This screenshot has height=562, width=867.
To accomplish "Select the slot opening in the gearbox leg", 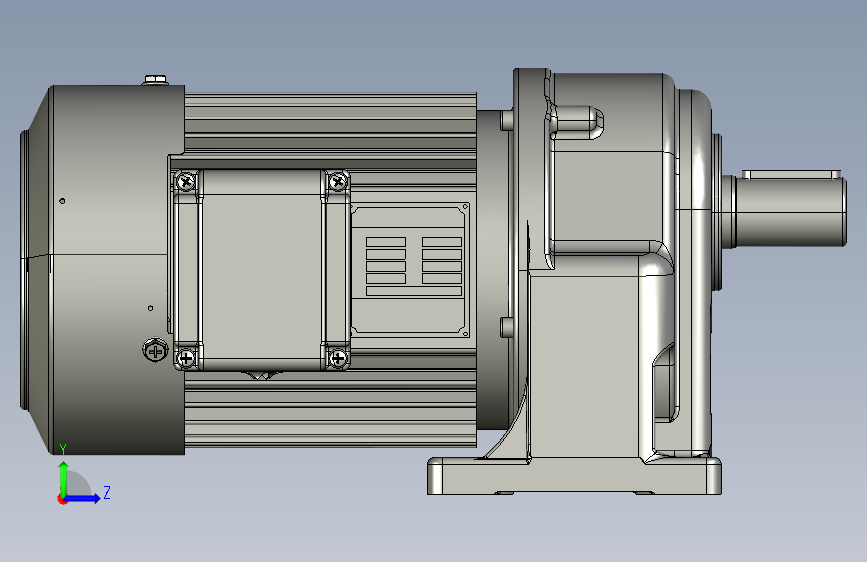I will 664,383.
